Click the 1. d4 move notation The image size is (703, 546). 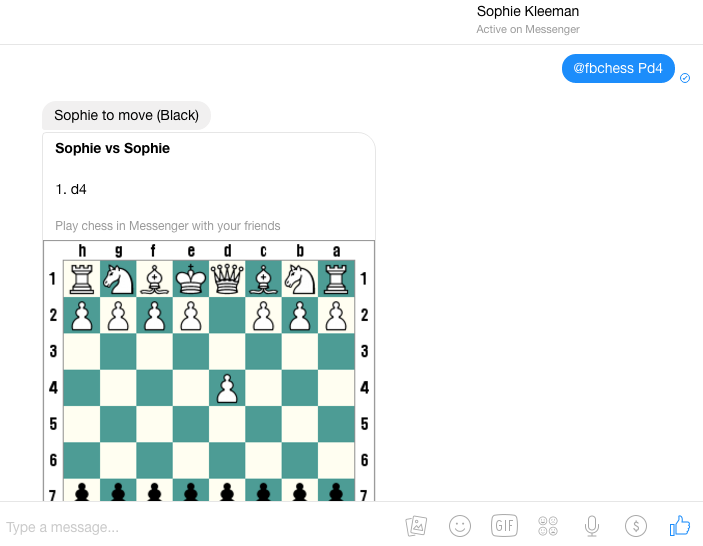click(71, 190)
